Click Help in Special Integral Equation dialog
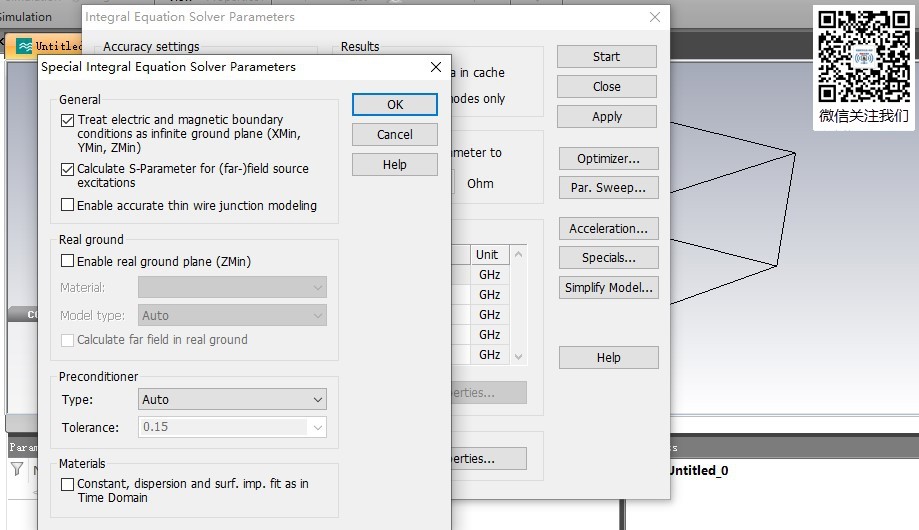Viewport: 919px width, 530px height. coord(394,165)
